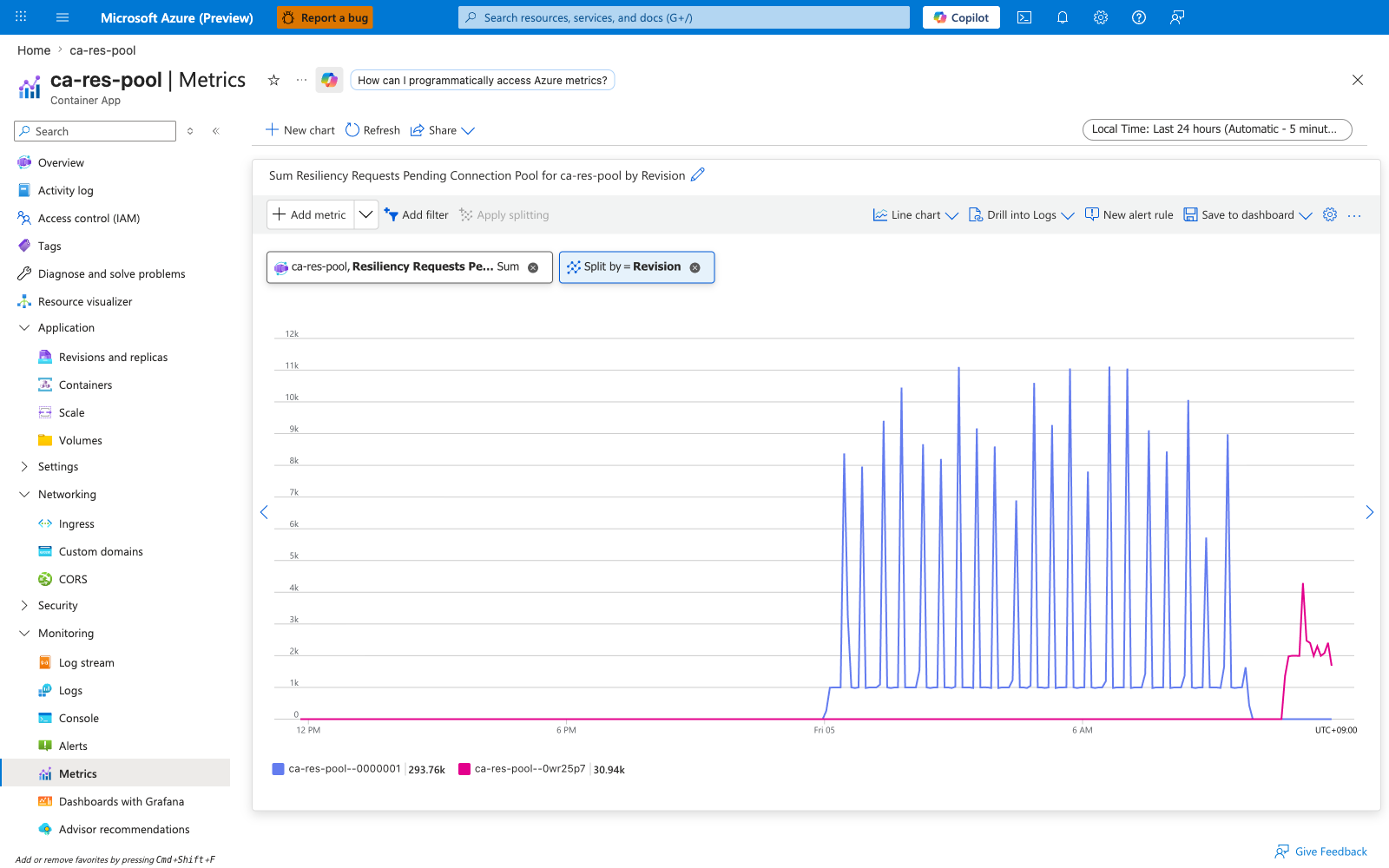Click New chart button
The width and height of the screenshot is (1389, 868).
pos(300,130)
